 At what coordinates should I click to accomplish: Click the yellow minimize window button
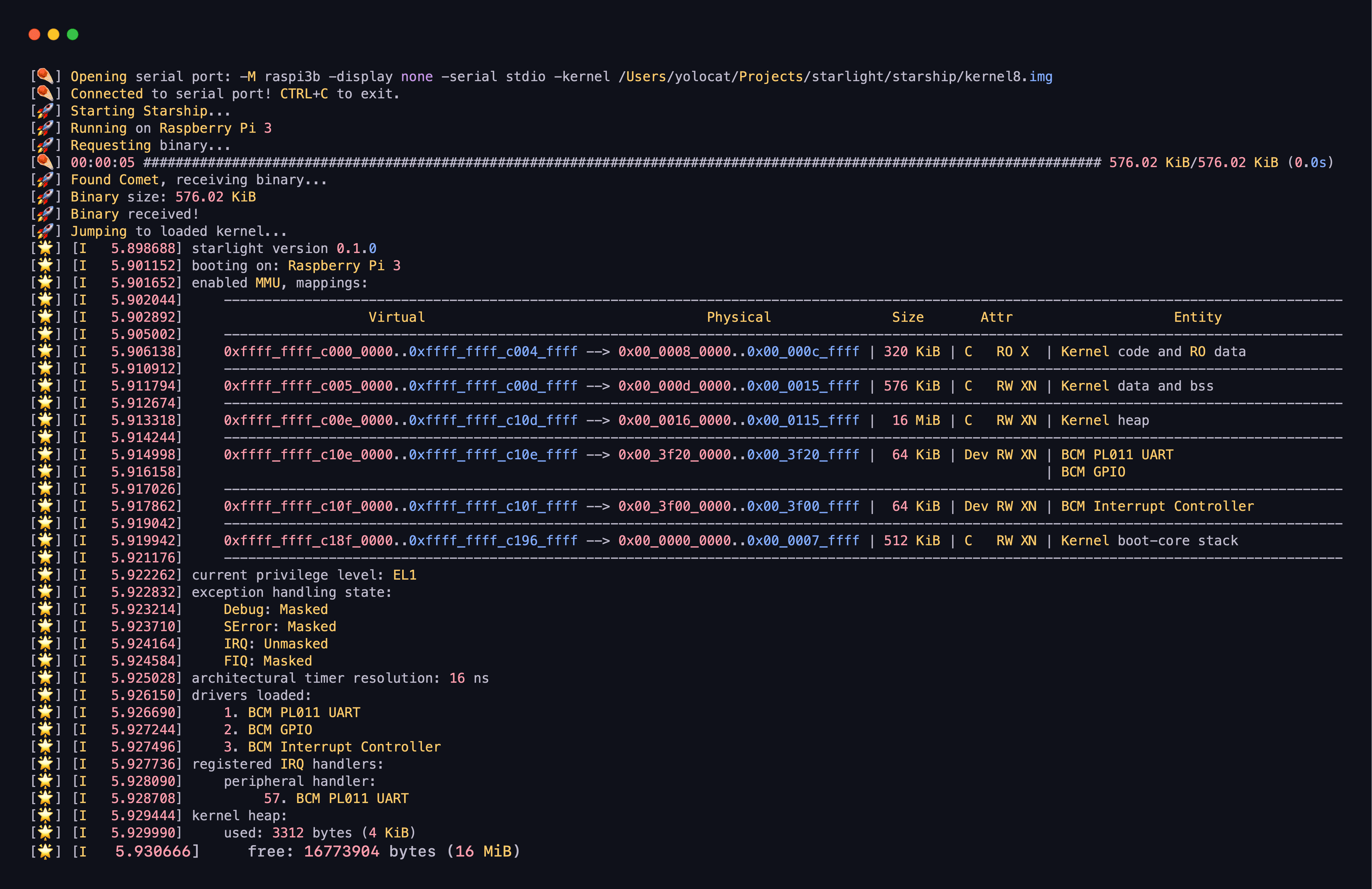[x=54, y=35]
